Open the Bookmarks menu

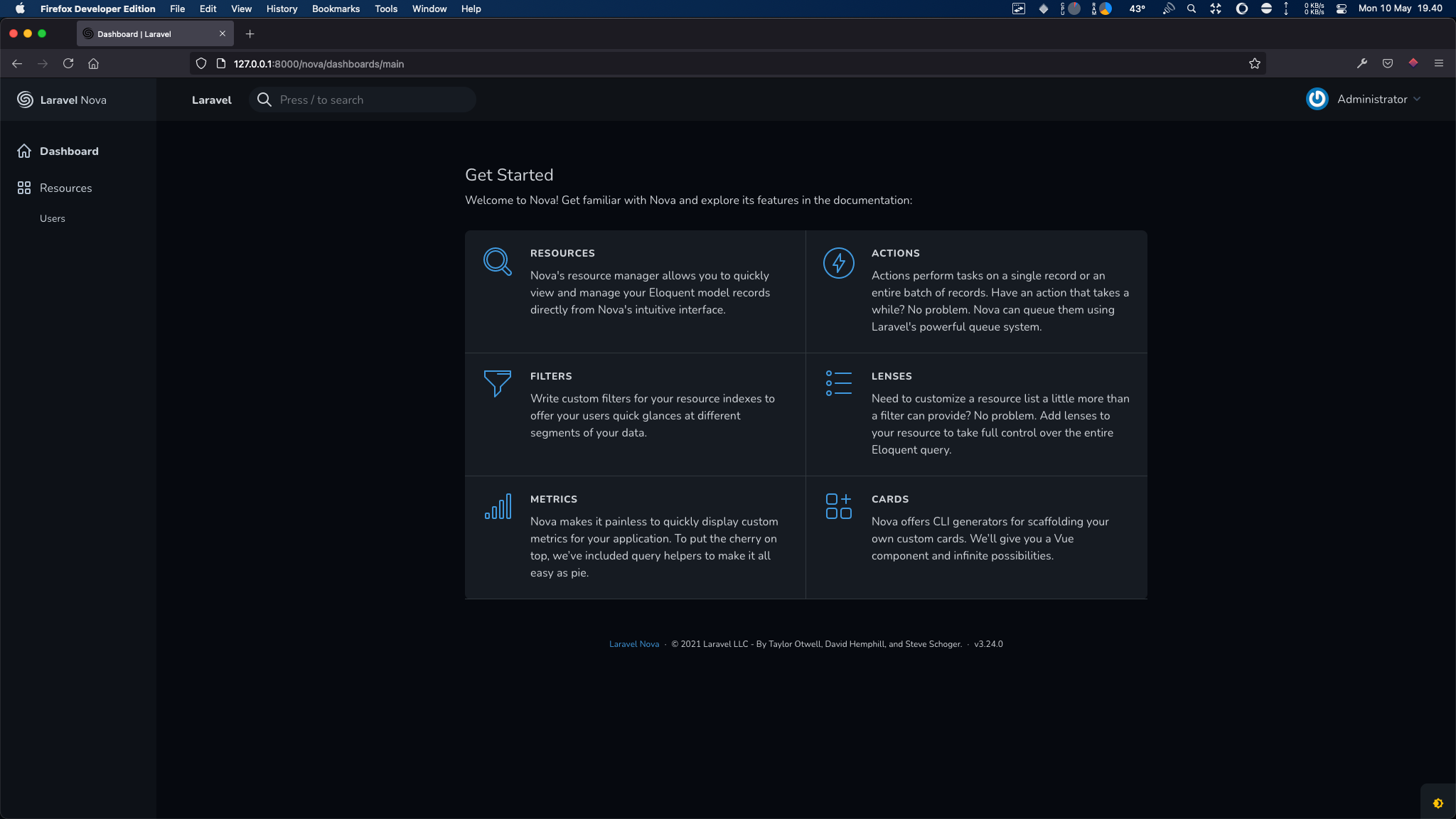click(x=336, y=9)
